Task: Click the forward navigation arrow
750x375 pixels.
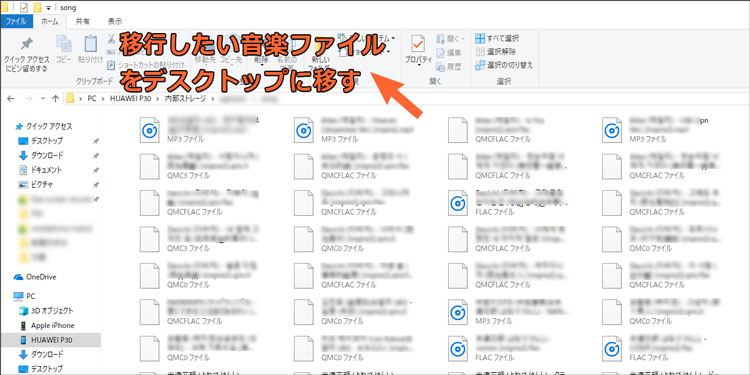Action: (28, 99)
